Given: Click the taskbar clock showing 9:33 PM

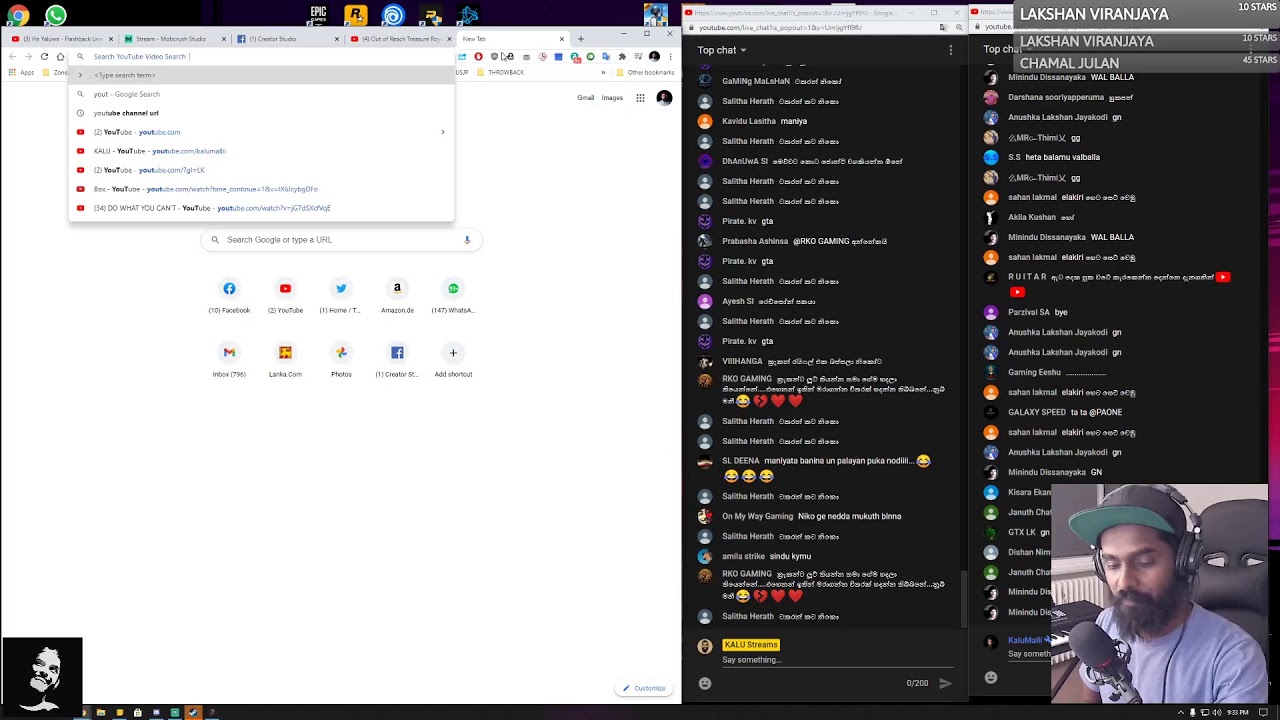Looking at the screenshot, I should pyautogui.click(x=1238, y=713).
